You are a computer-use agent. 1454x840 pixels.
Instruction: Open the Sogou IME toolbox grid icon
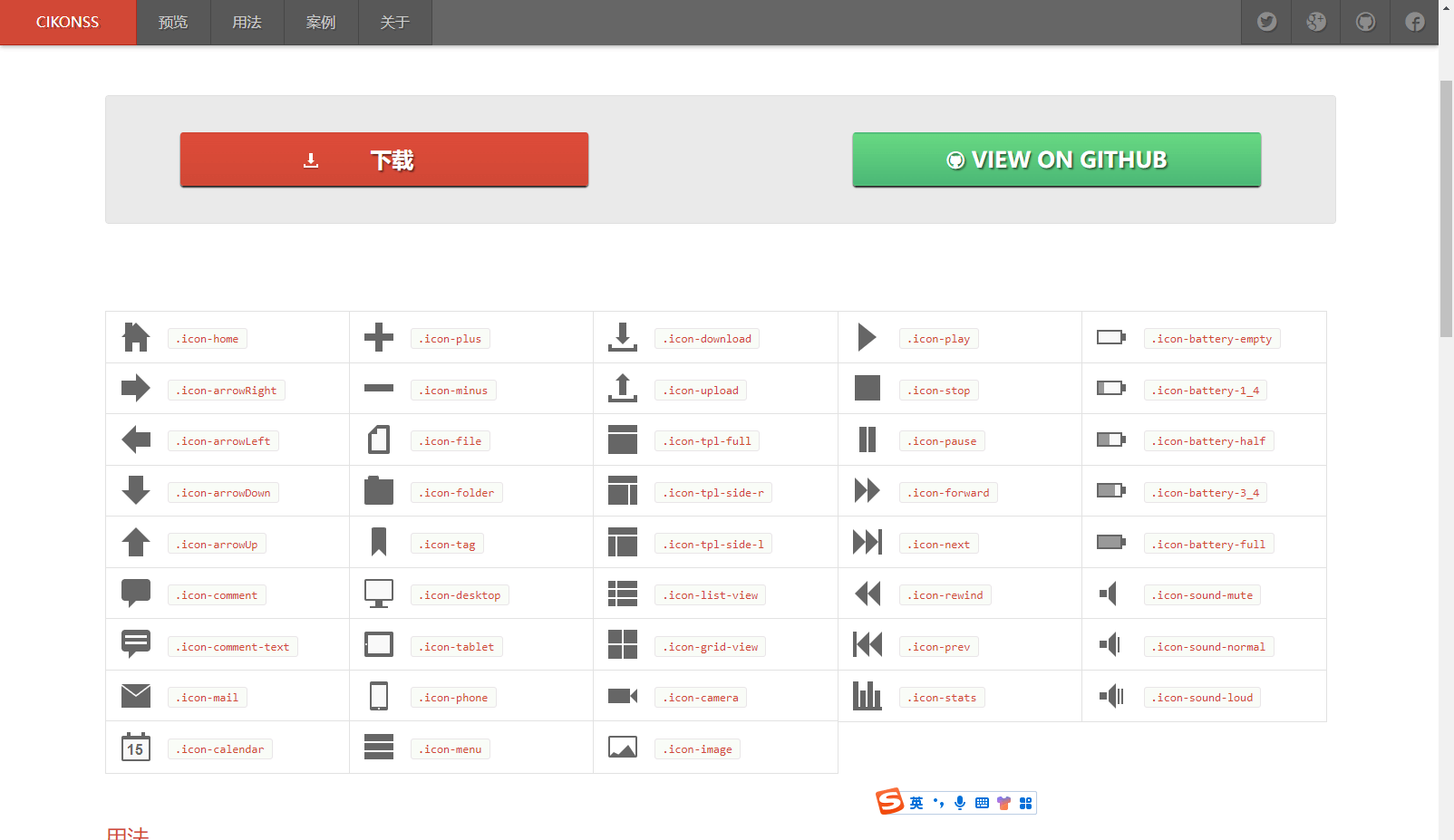(1025, 803)
